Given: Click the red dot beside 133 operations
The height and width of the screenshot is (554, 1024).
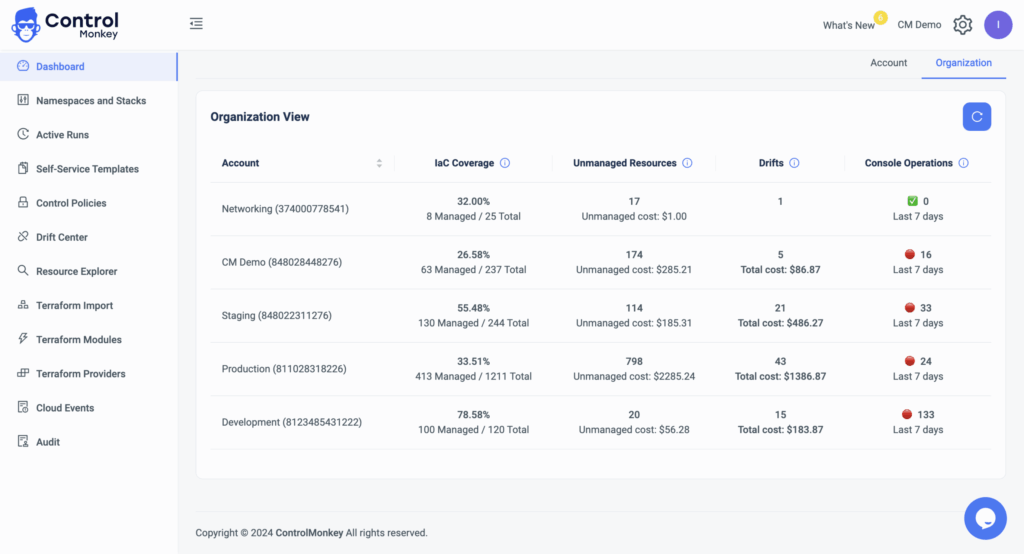Looking at the screenshot, I should [906, 414].
